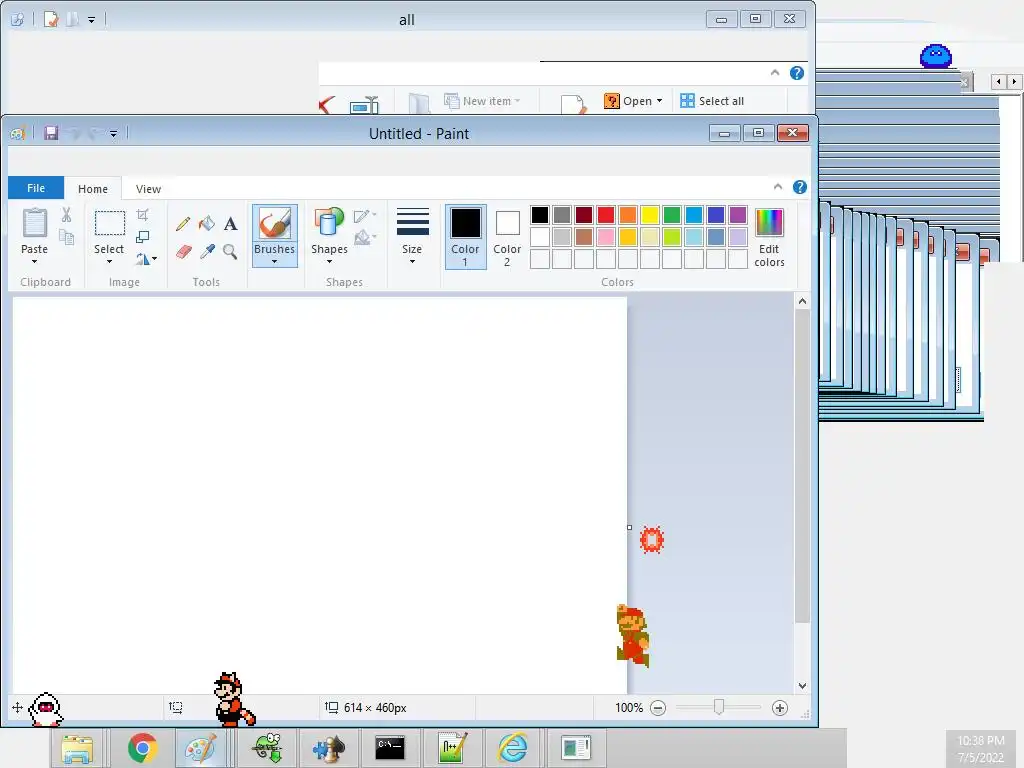Click New item in 'all' window

click(x=482, y=101)
